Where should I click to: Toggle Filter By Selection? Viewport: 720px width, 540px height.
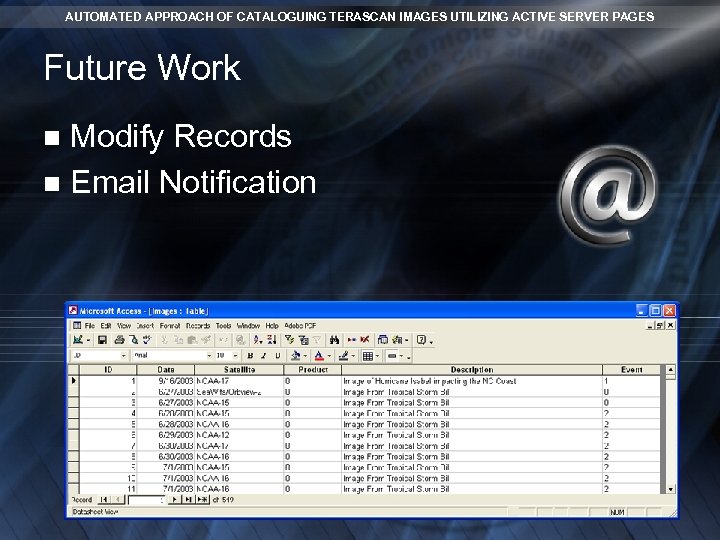coord(289,340)
